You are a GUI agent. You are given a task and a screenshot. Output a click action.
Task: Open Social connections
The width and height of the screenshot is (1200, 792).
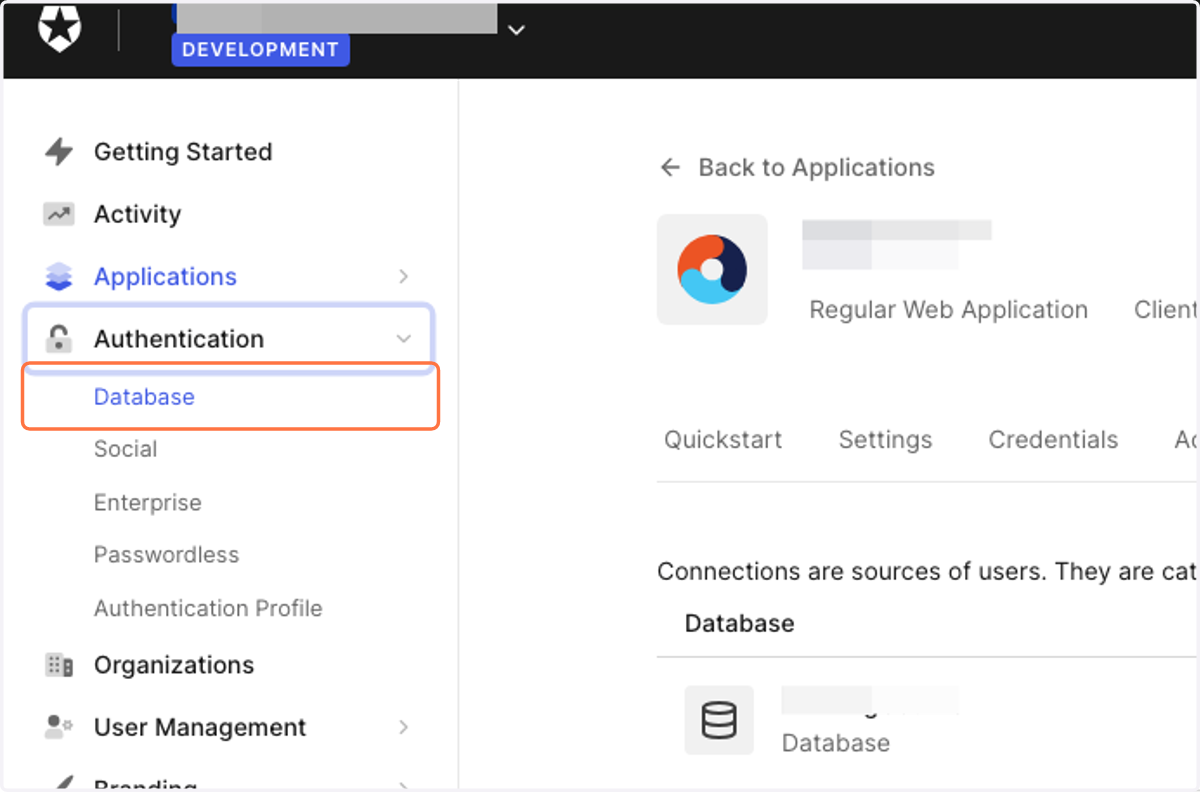(x=125, y=449)
